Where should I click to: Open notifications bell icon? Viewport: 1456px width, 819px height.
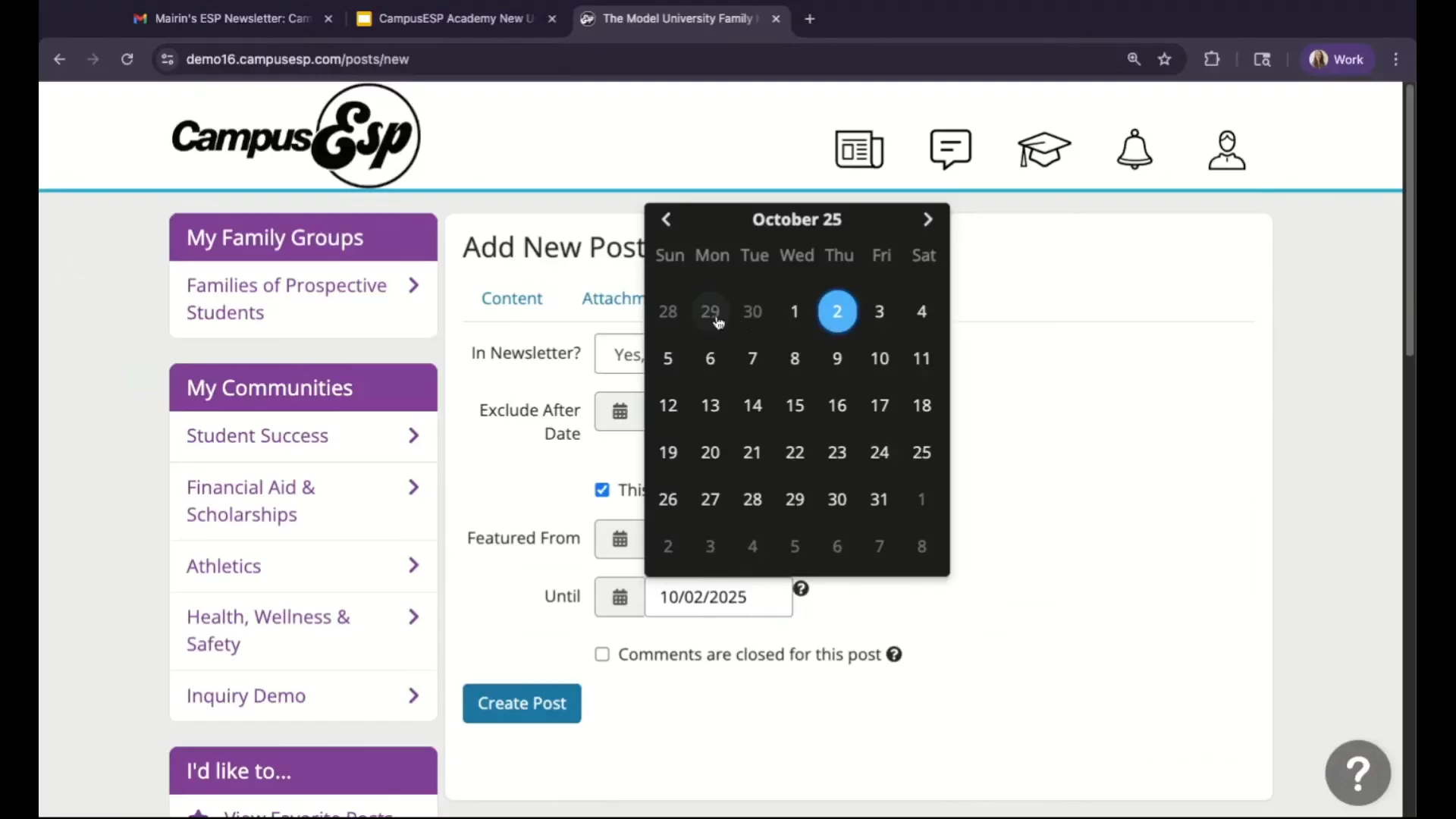click(x=1134, y=149)
